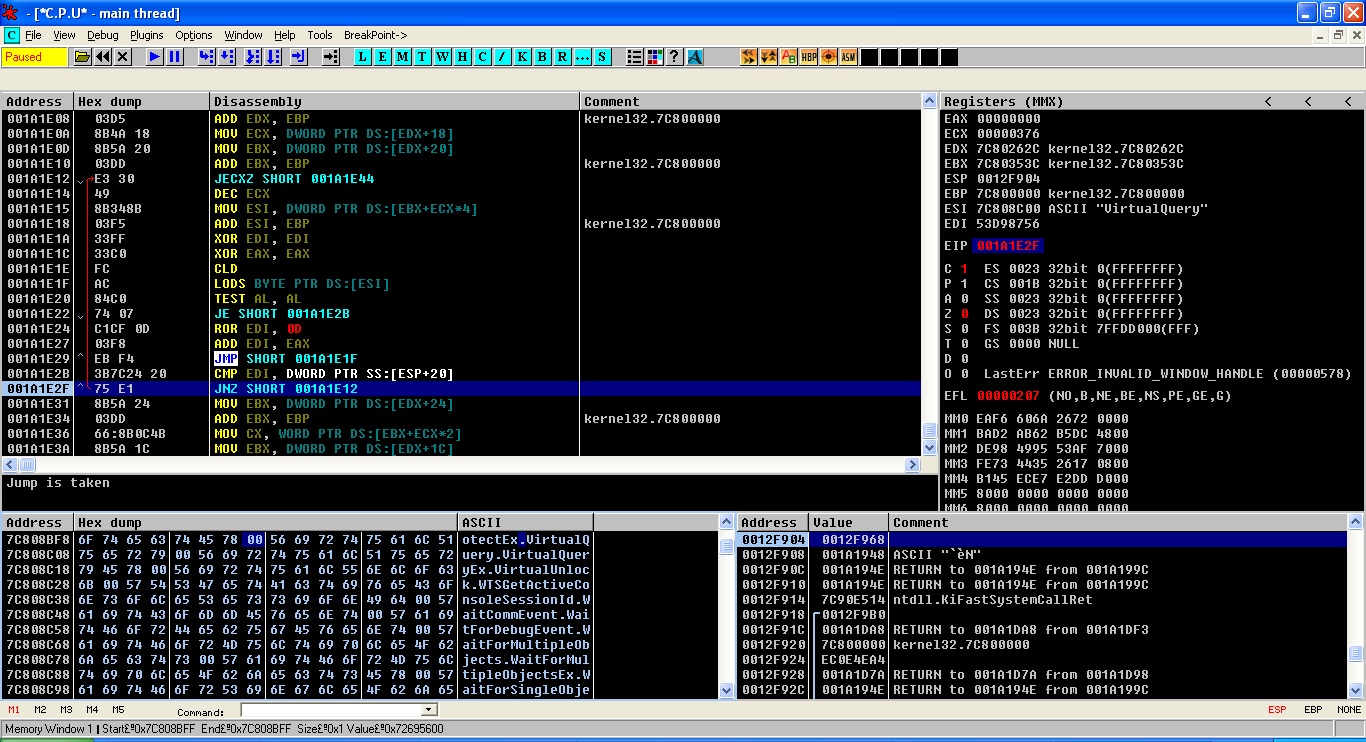Open the Debug menu
Screen dimensions: 1366x742
click(102, 35)
